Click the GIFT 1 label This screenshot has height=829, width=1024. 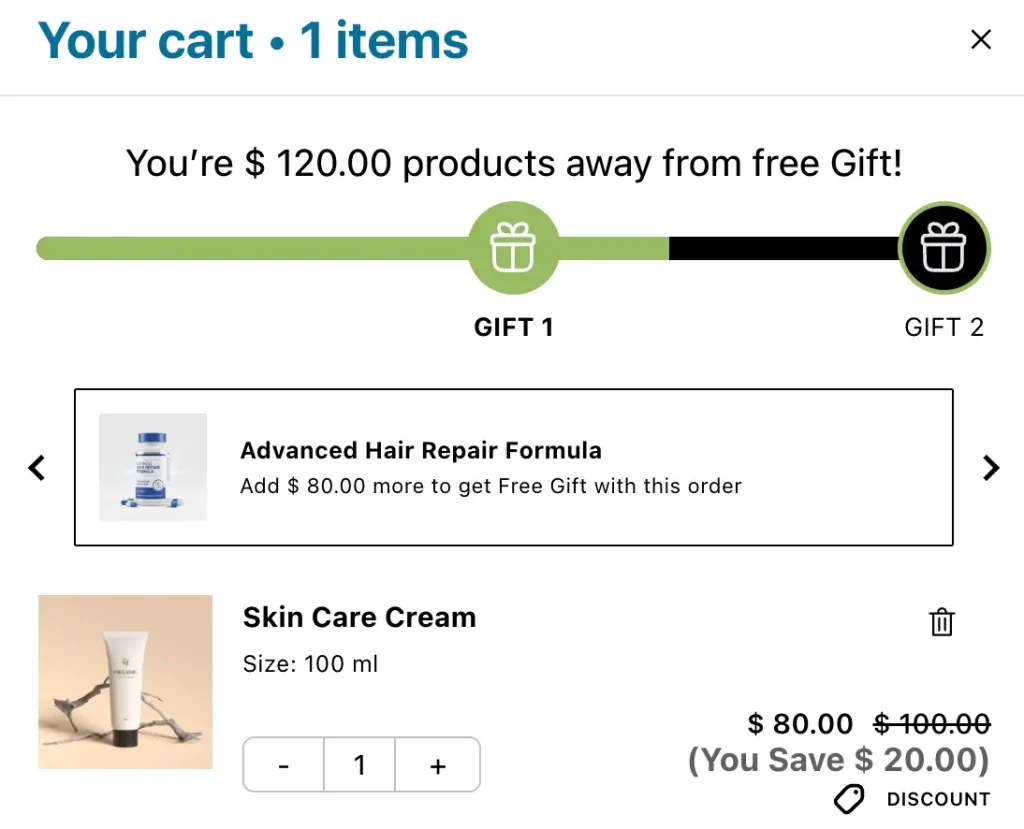(513, 327)
